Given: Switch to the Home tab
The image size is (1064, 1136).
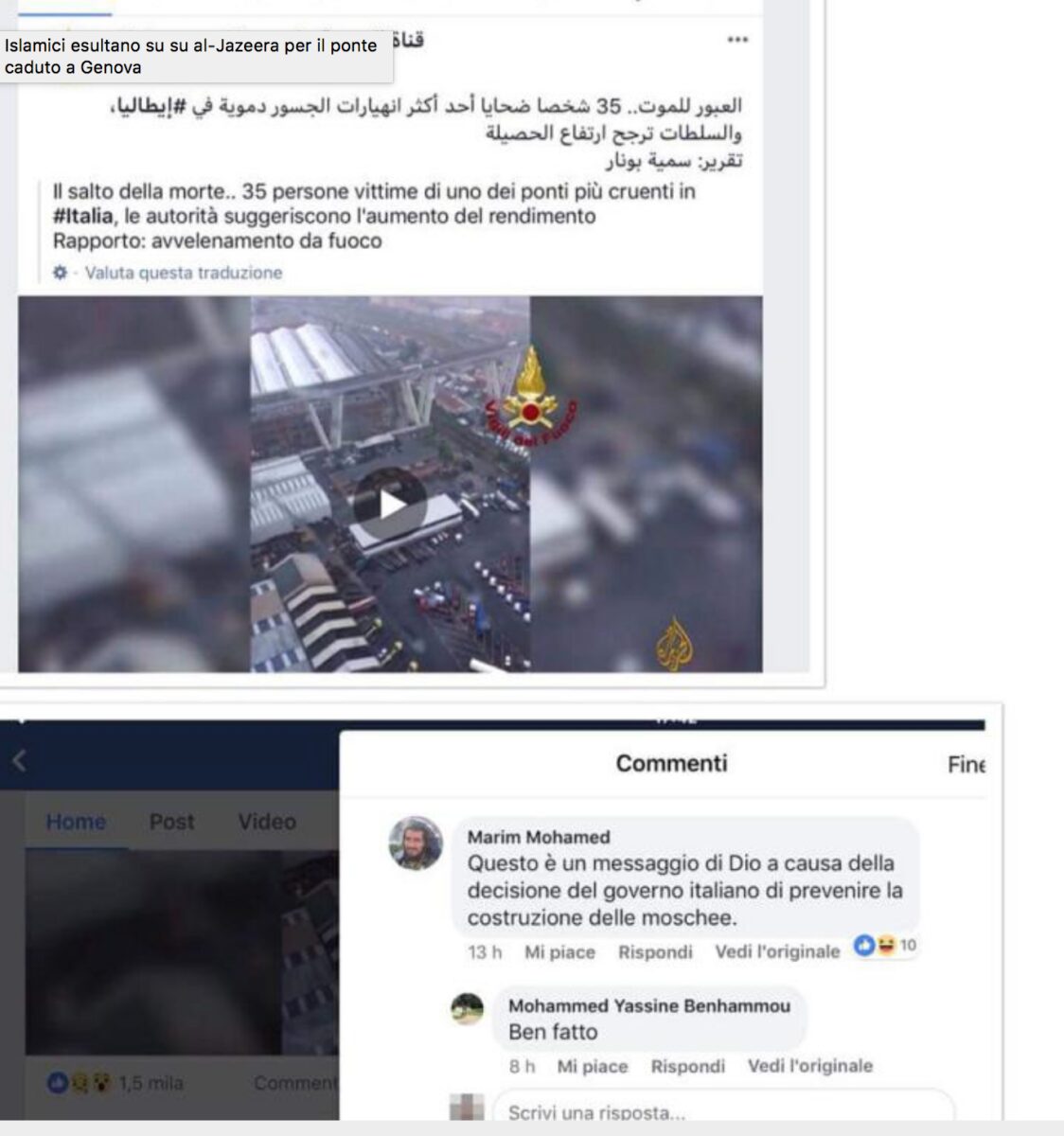Looking at the screenshot, I should pos(76,822).
